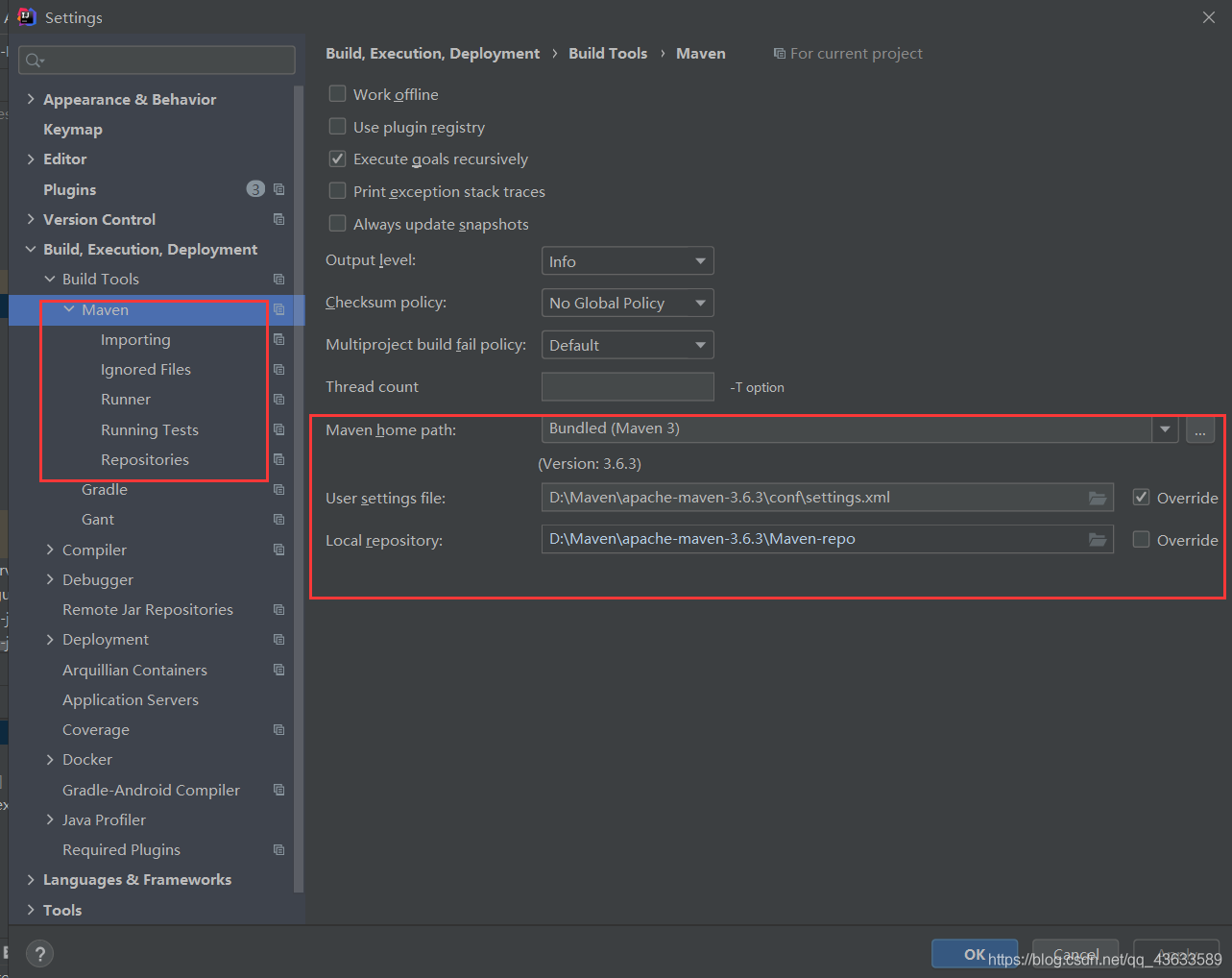1232x978 pixels.
Task: Open Multiproject build fail policy dropdown
Action: point(628,345)
